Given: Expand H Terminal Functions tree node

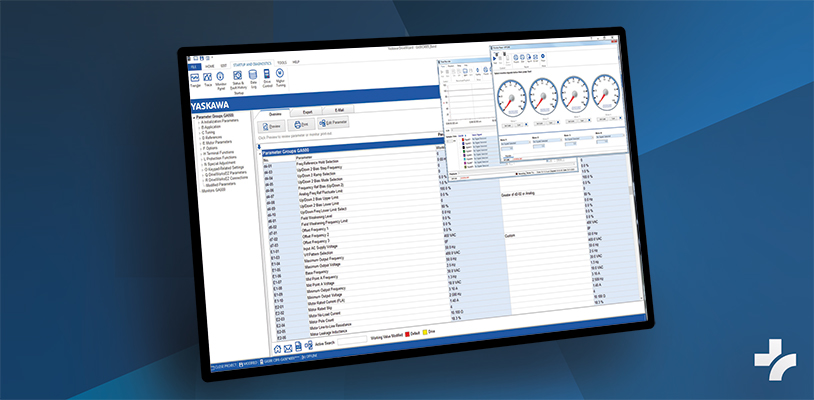Looking at the screenshot, I should click(200, 154).
